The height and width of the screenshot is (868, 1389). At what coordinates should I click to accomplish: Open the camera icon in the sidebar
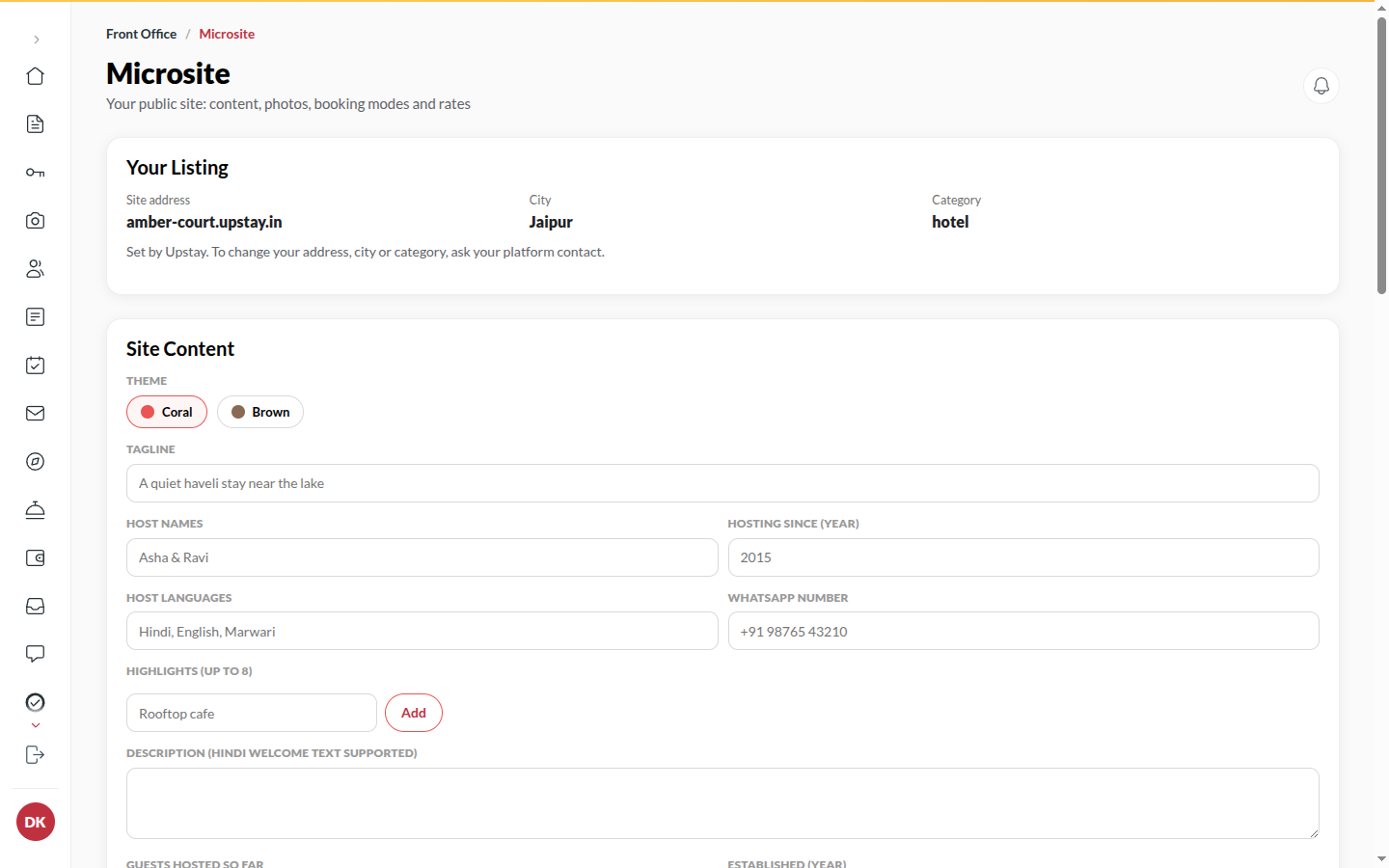(36, 221)
